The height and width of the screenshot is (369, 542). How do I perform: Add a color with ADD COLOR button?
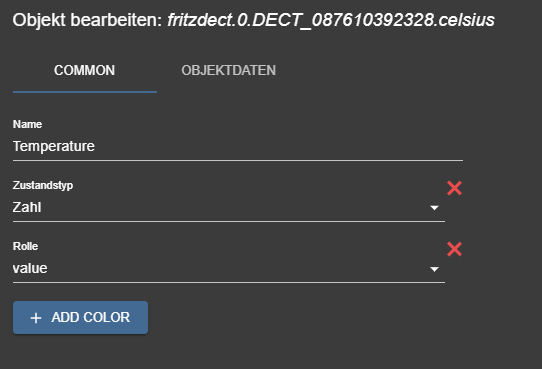pyautogui.click(x=80, y=318)
